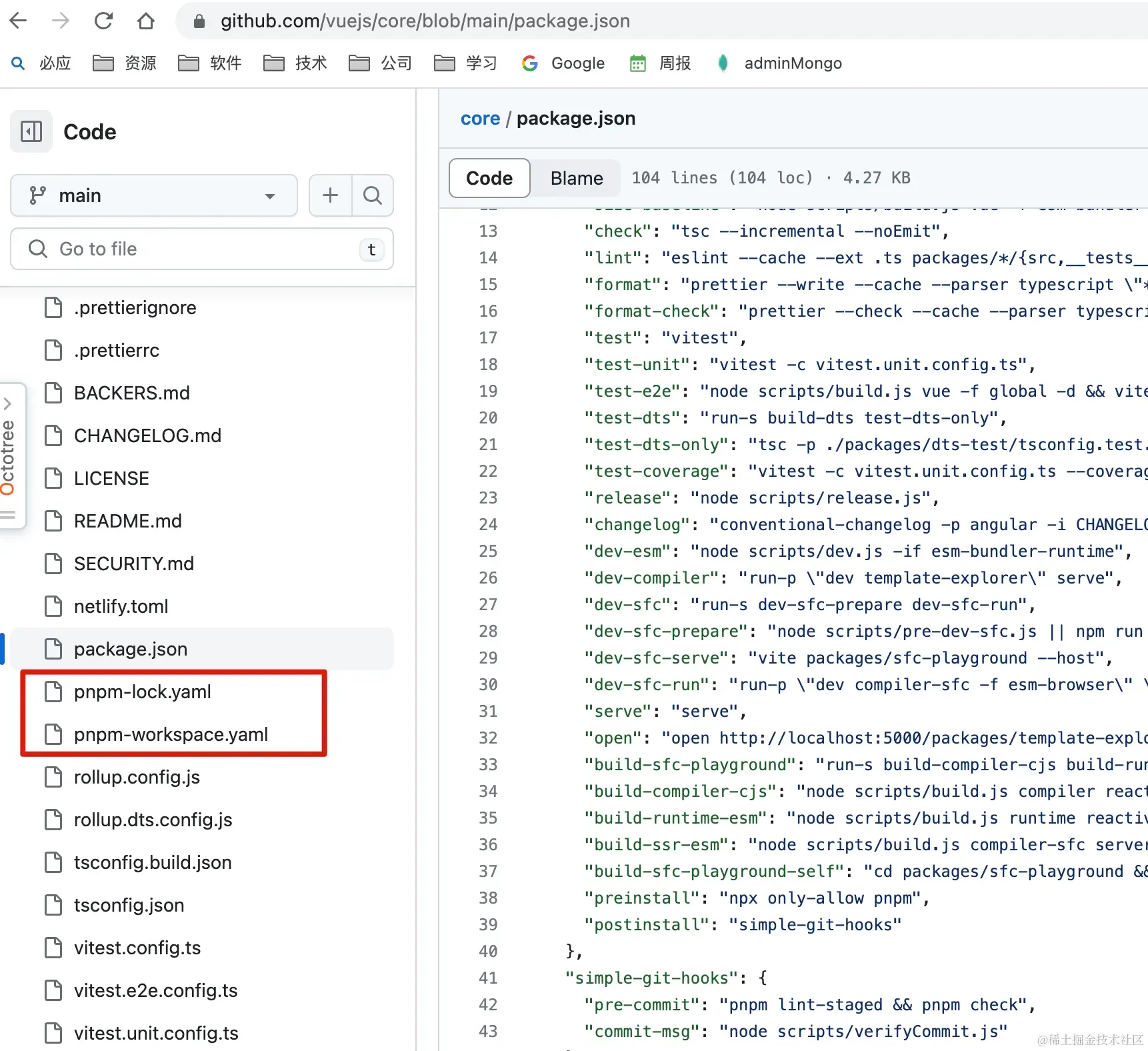Click the browser back arrow
Image resolution: width=1148 pixels, height=1051 pixels.
tap(19, 21)
